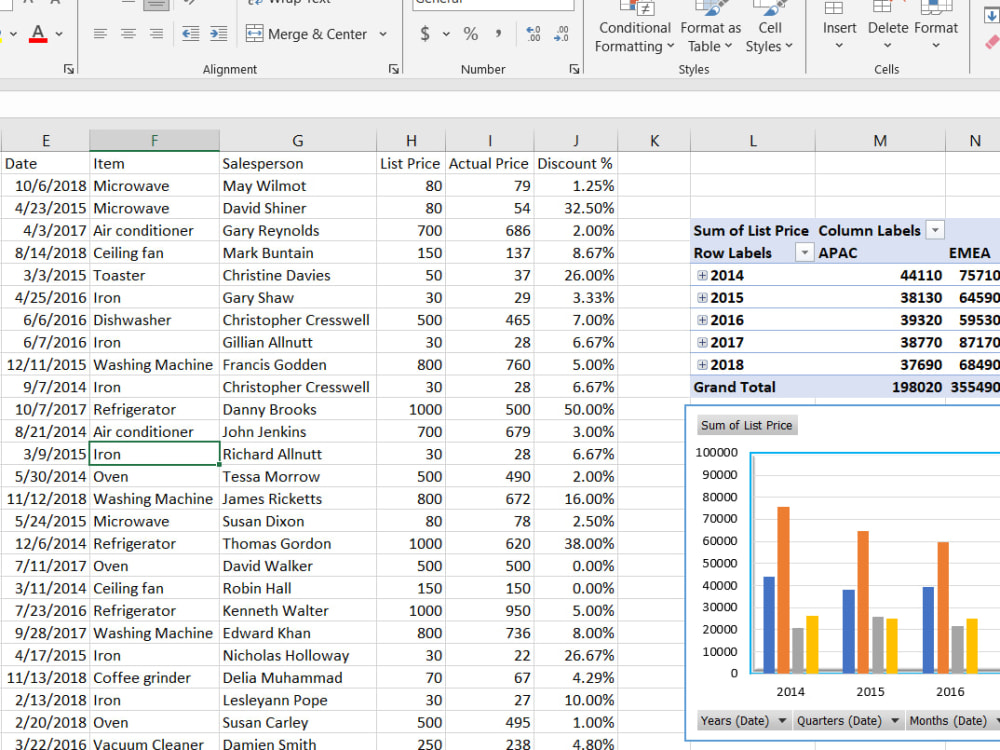Select the cell containing Christine Davies
The height and width of the screenshot is (750, 1000).
(x=298, y=276)
